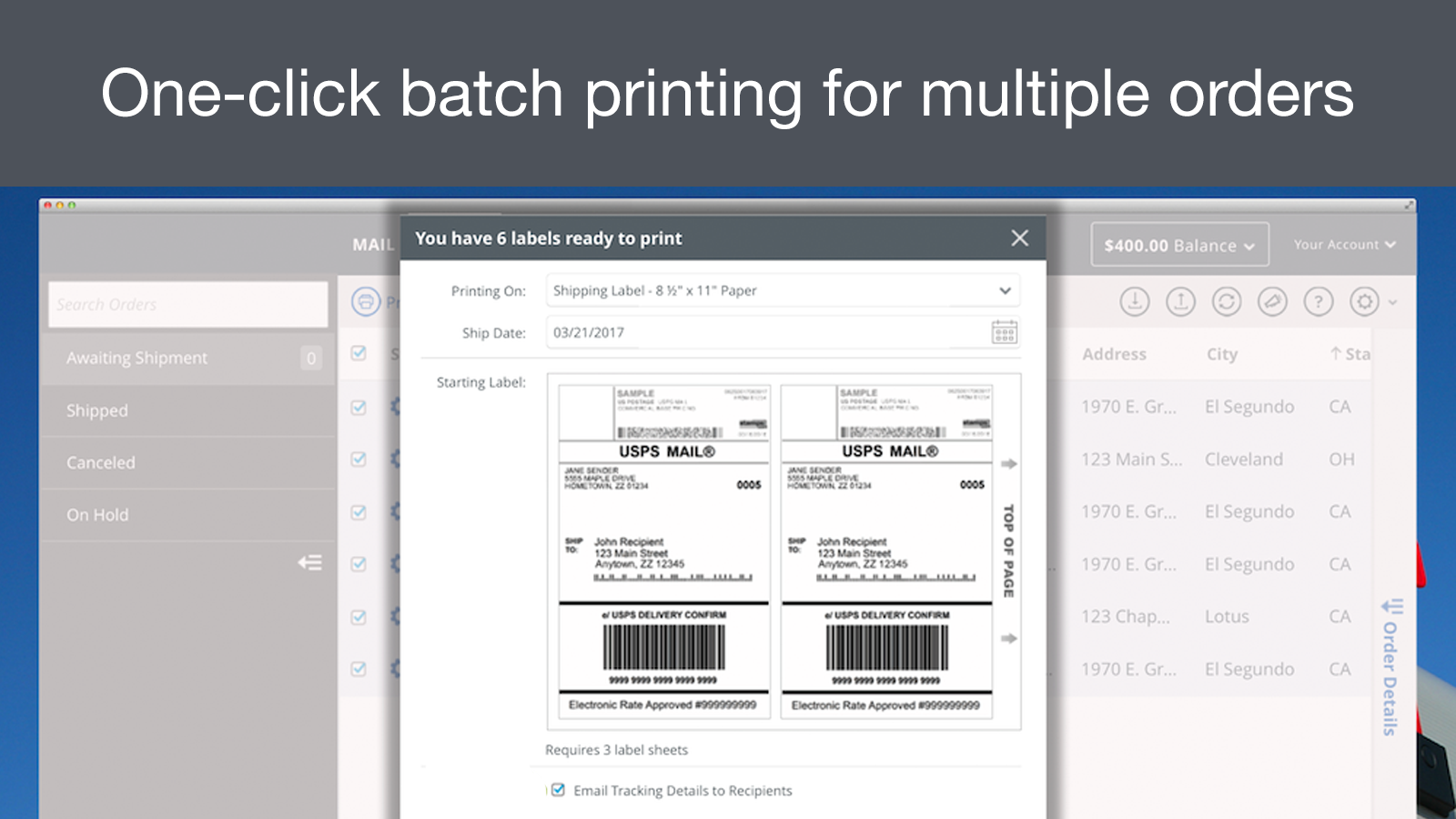This screenshot has width=1456, height=819.
Task: Click the City column header
Action: [x=1222, y=354]
